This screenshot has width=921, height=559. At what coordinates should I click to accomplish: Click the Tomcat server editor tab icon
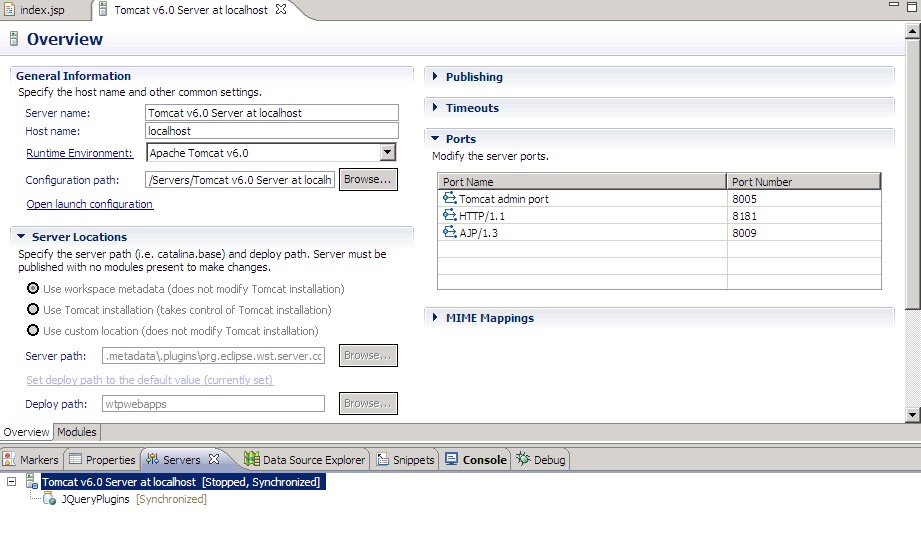(x=103, y=9)
